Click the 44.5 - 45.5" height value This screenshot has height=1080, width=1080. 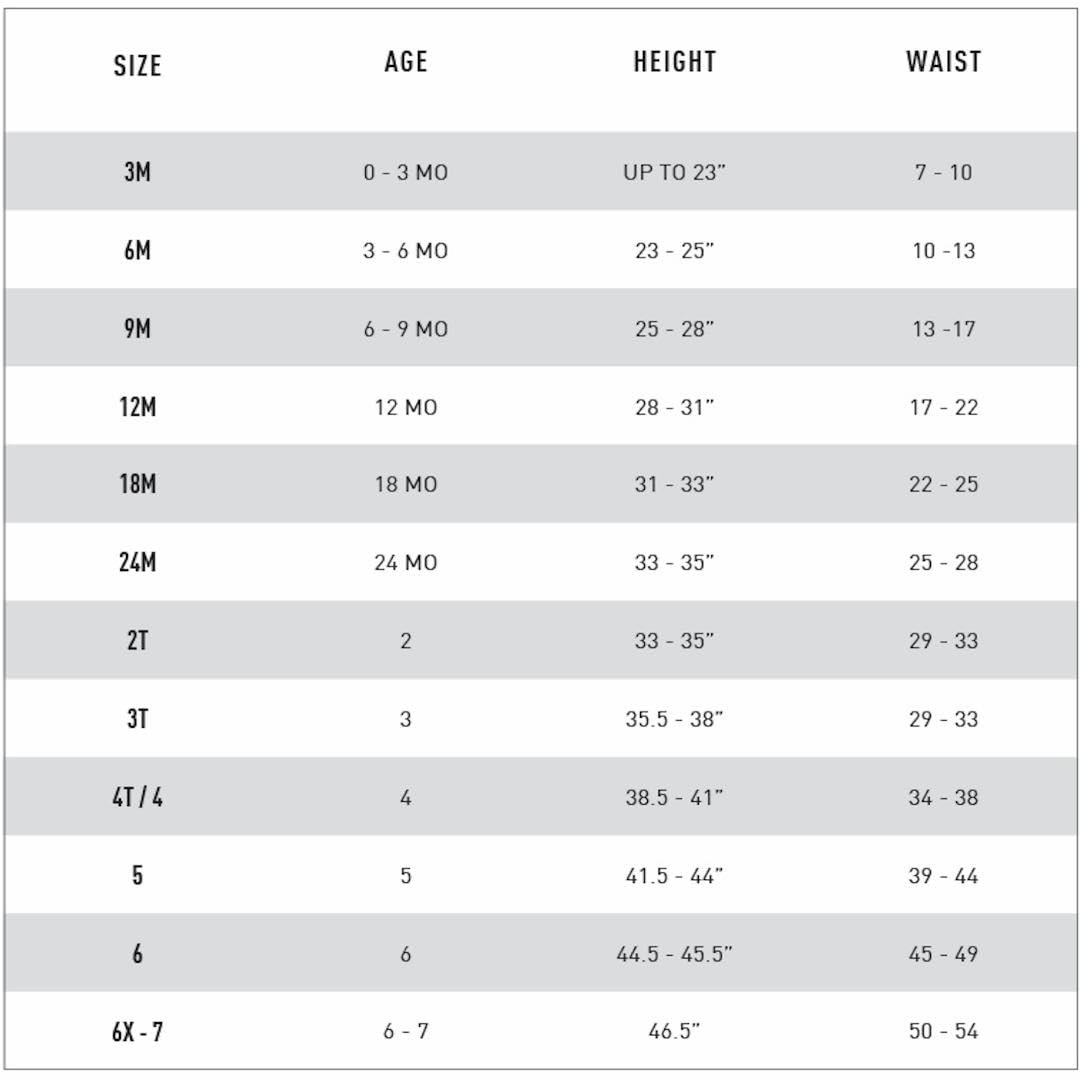click(674, 955)
